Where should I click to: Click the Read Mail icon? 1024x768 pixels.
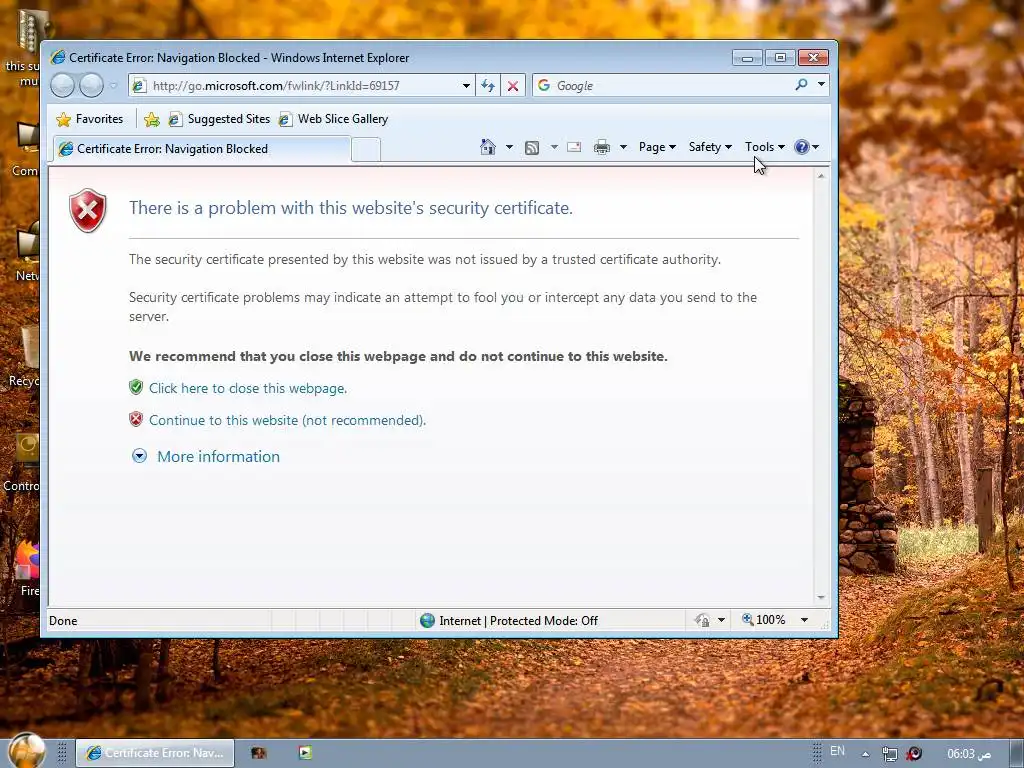[574, 147]
